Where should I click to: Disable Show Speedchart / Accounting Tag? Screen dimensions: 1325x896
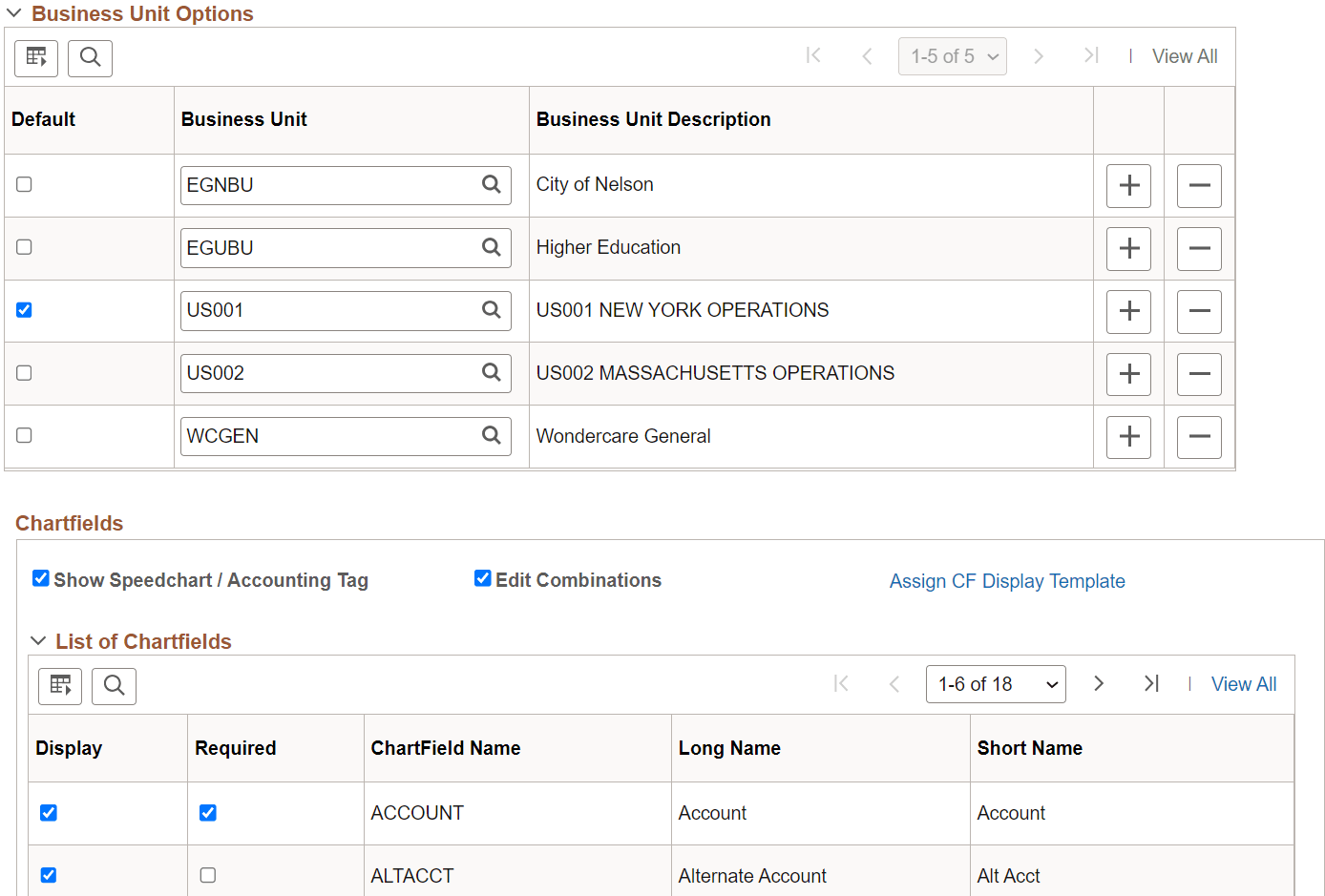point(40,578)
